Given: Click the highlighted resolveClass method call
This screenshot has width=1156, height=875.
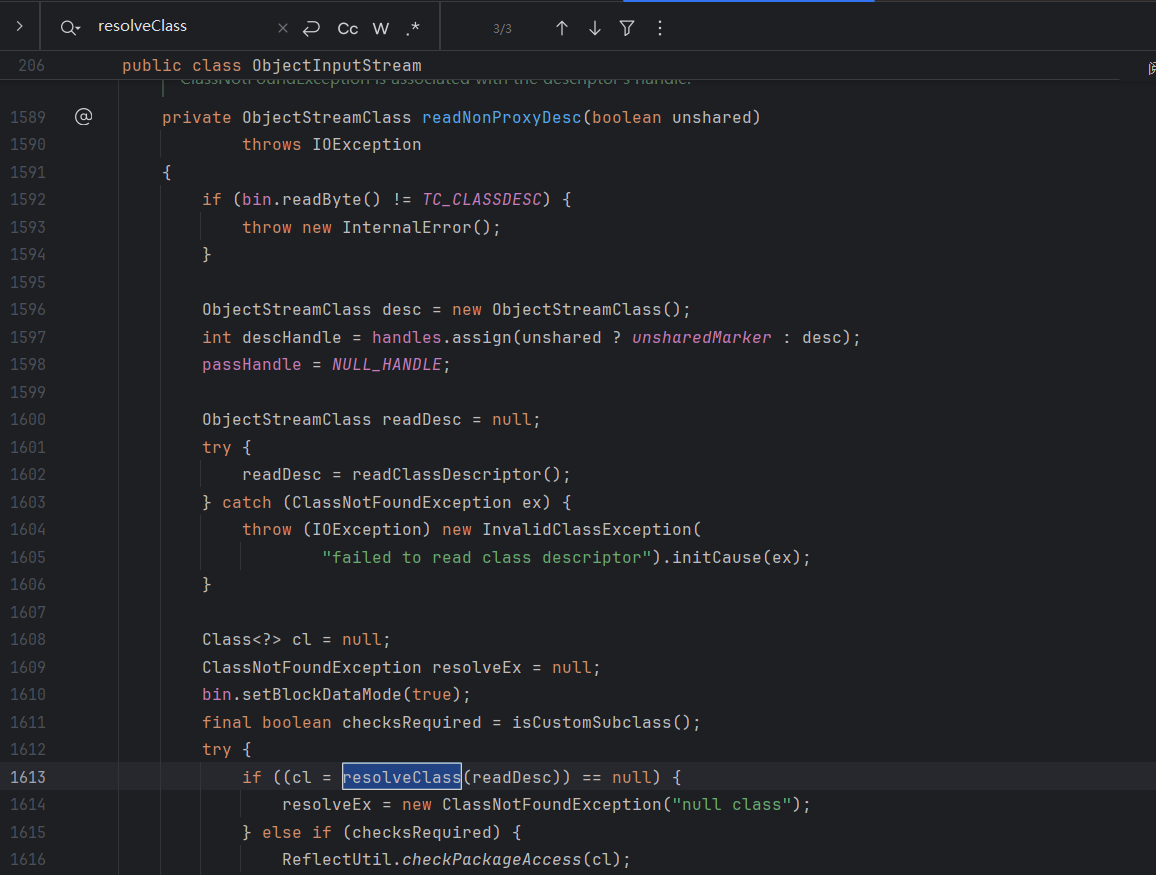Looking at the screenshot, I should 401,777.
